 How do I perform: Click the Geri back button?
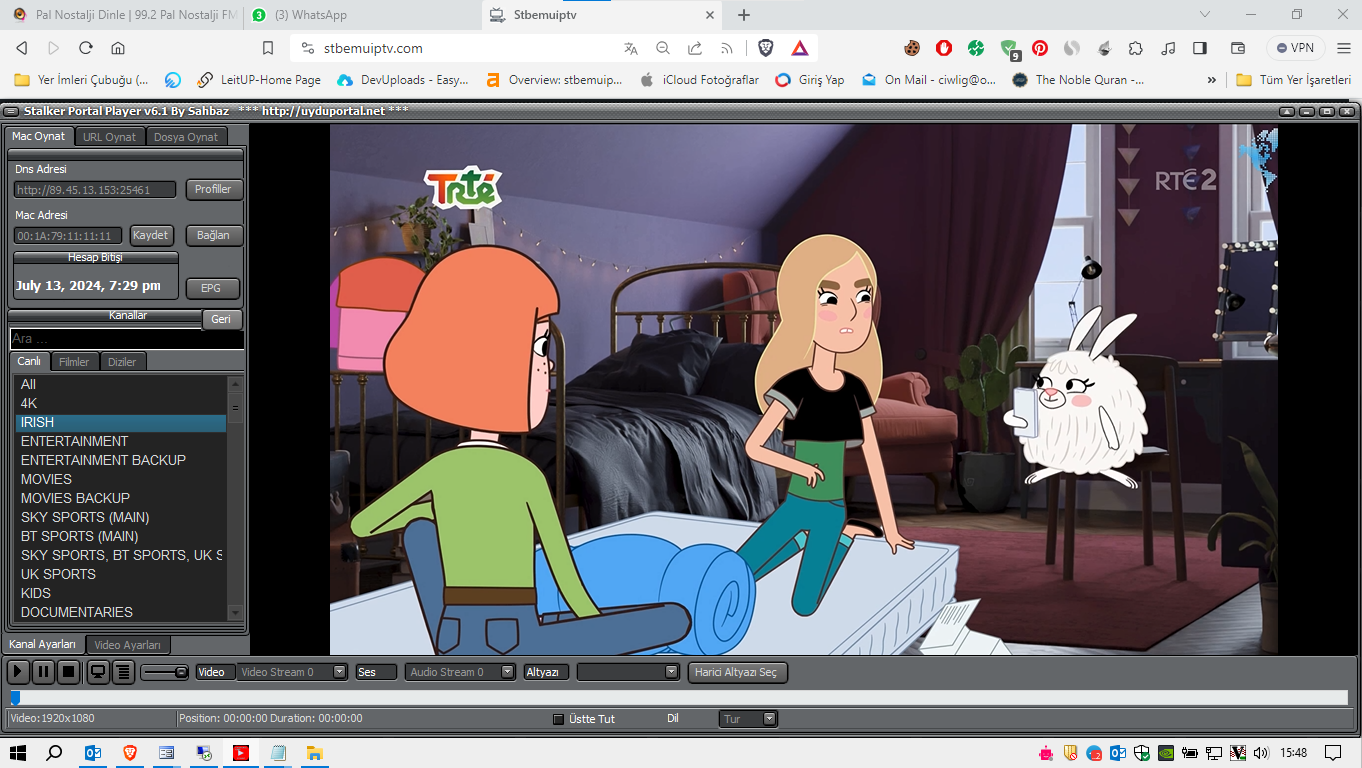click(x=221, y=319)
